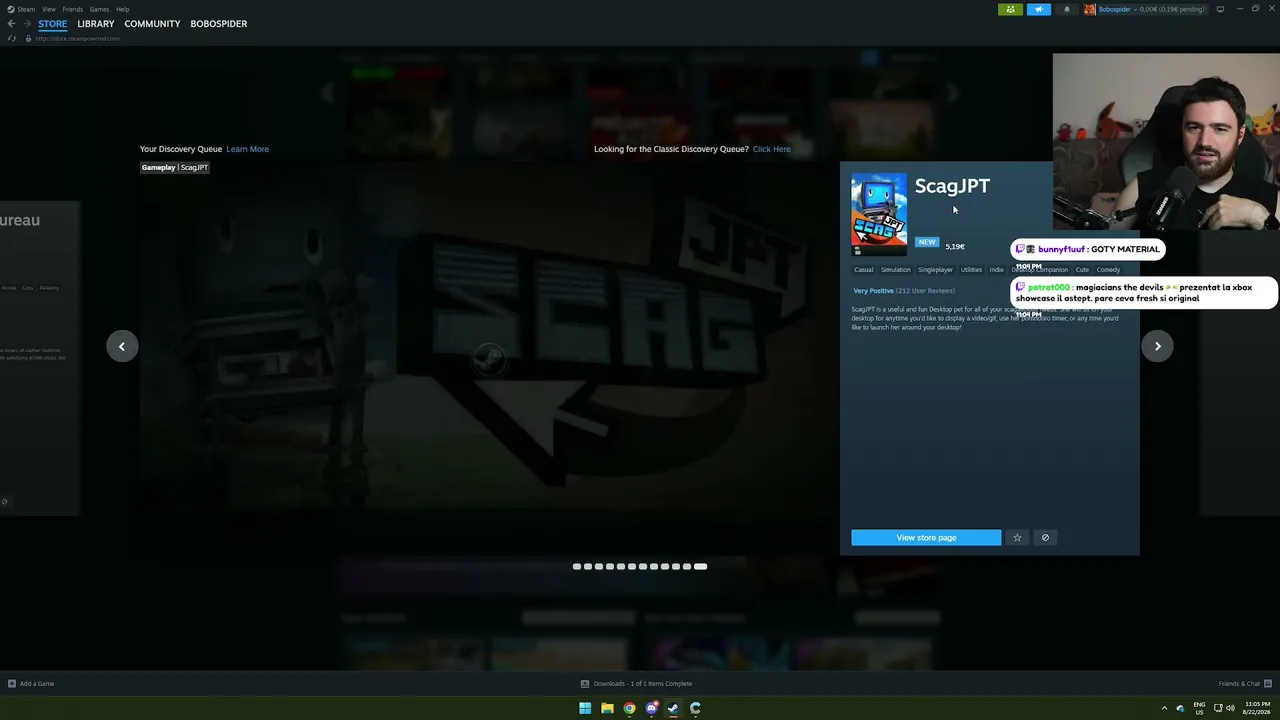Viewport: 1280px width, 720px height.
Task: Click the View store page button
Action: point(926,538)
